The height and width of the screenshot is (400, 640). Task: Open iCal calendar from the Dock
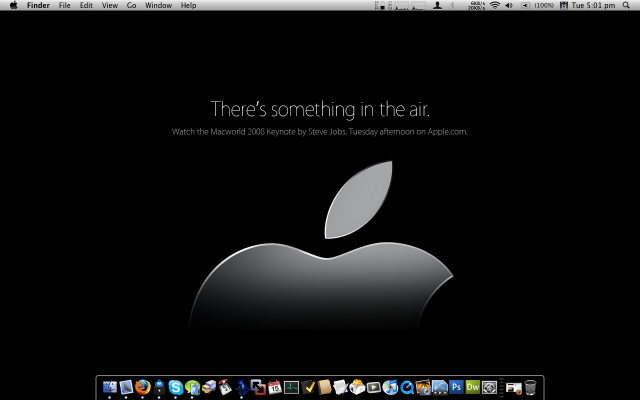tap(275, 387)
